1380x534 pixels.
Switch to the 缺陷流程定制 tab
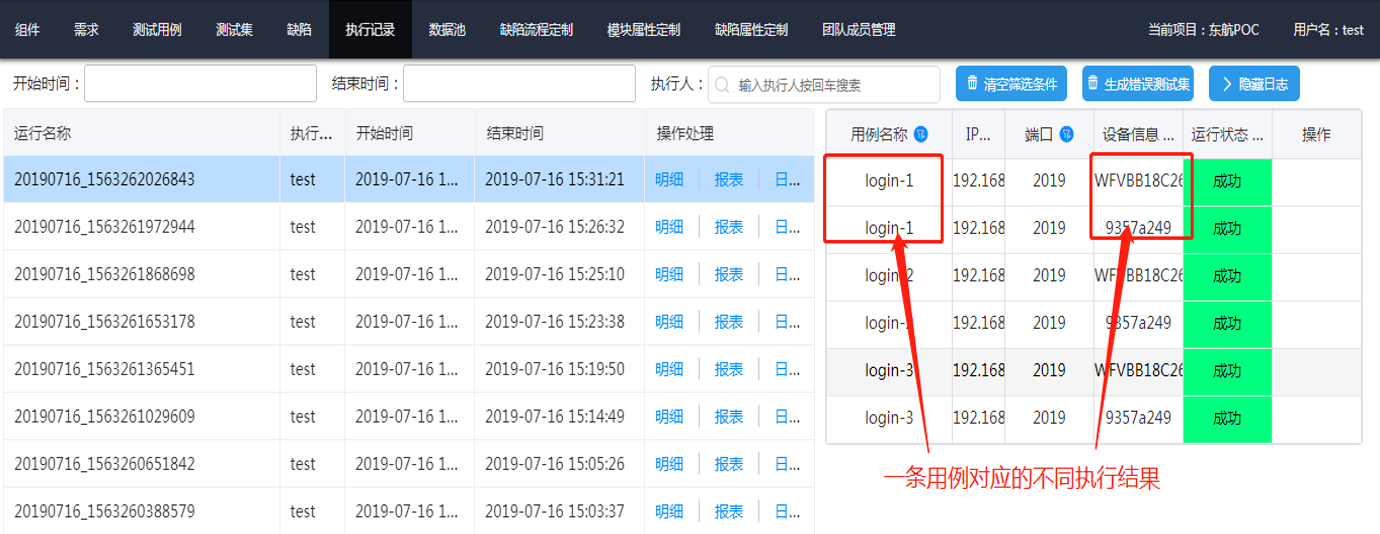tap(536, 29)
